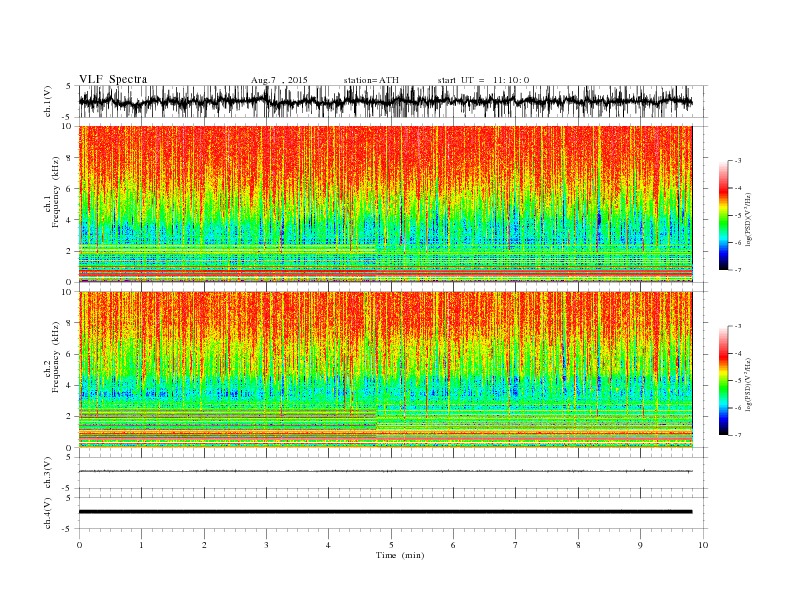This screenshot has width=792, height=612.
Task: Click the "-3" label on ch.1 color scale
Action: [x=737, y=161]
